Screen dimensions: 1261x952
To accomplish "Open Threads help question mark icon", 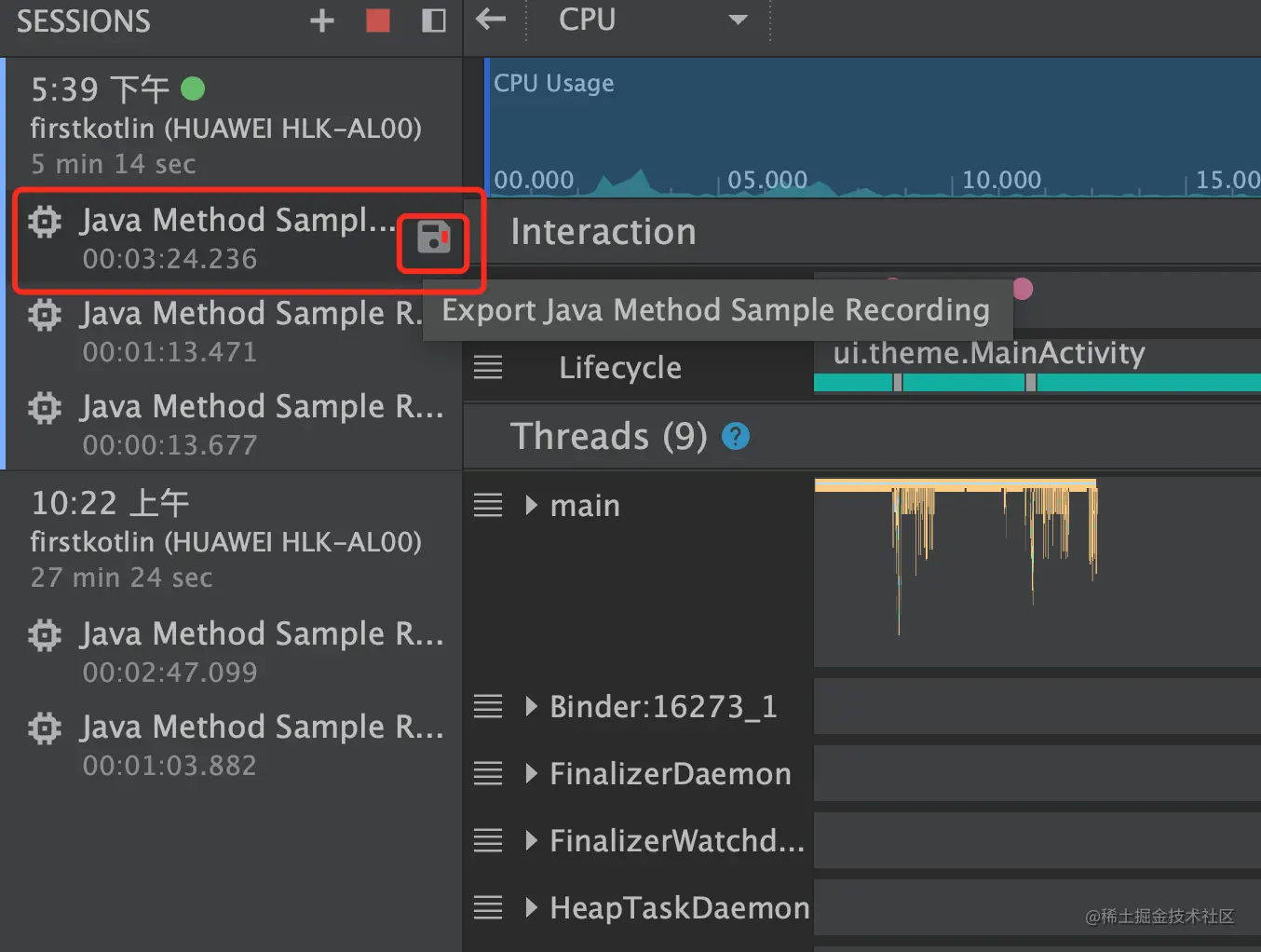I will point(736,436).
